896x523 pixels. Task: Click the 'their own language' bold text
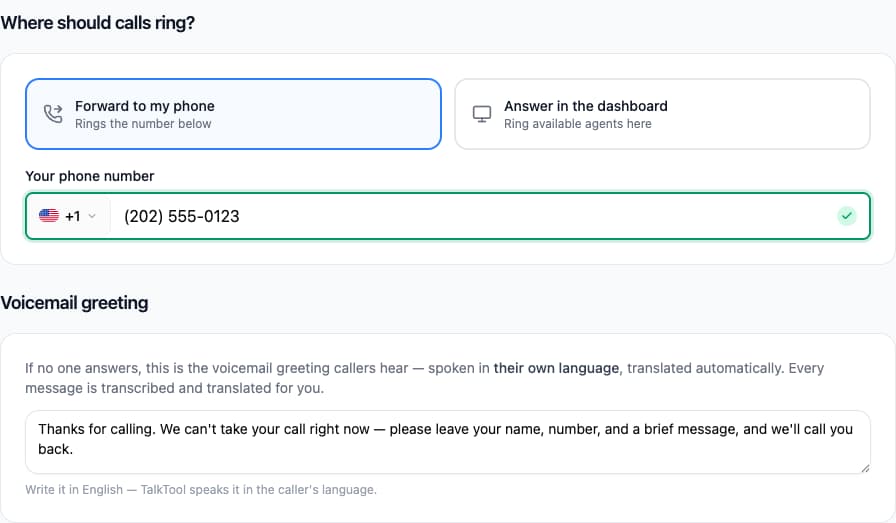pyautogui.click(x=556, y=368)
